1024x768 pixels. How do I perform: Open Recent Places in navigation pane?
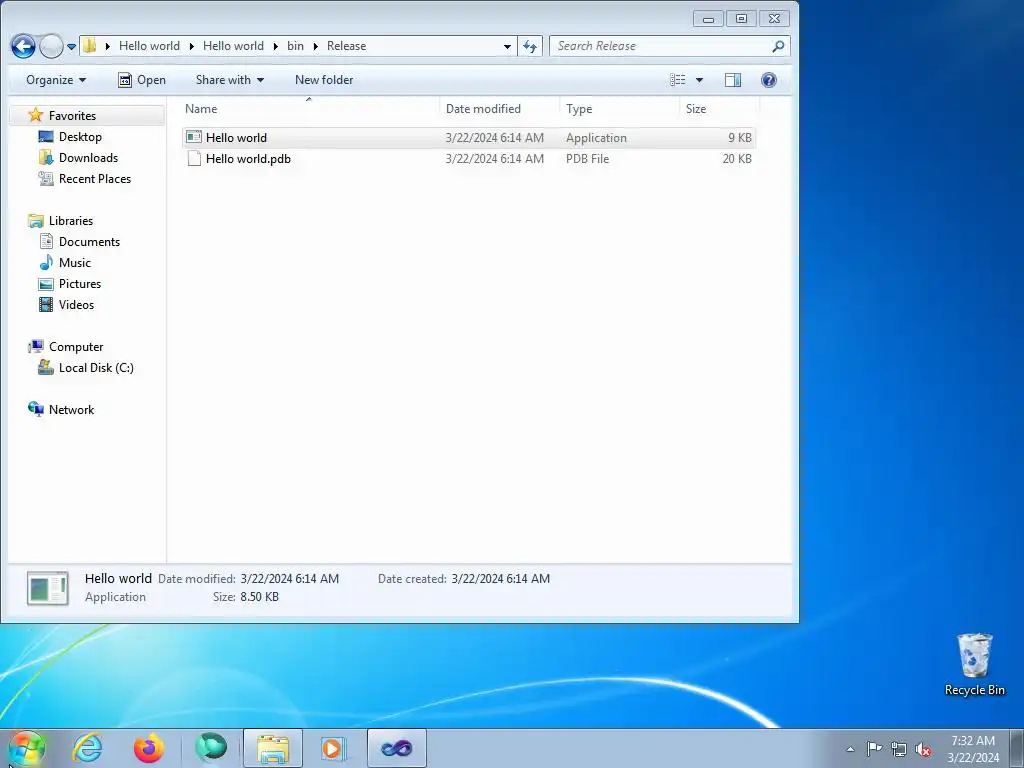95,178
